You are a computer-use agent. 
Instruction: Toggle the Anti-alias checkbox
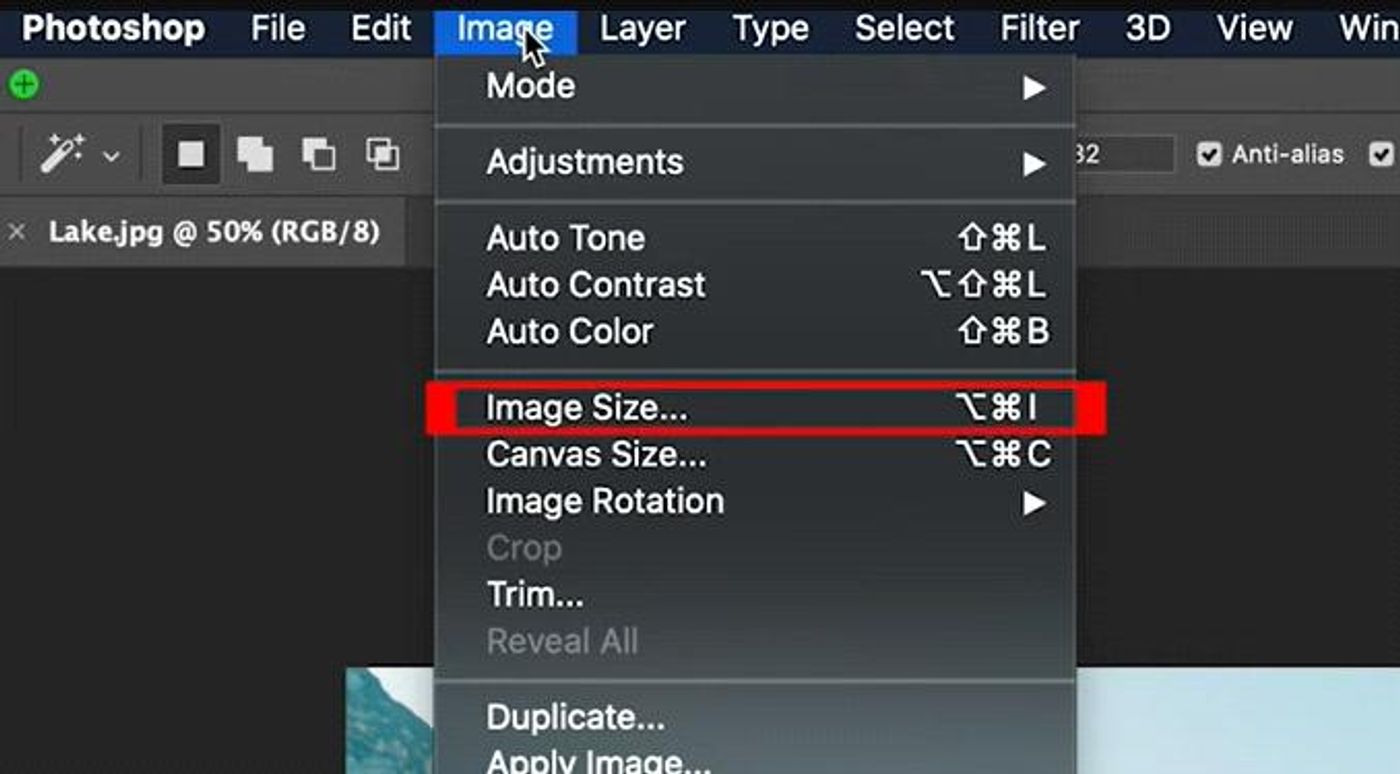tap(1209, 154)
